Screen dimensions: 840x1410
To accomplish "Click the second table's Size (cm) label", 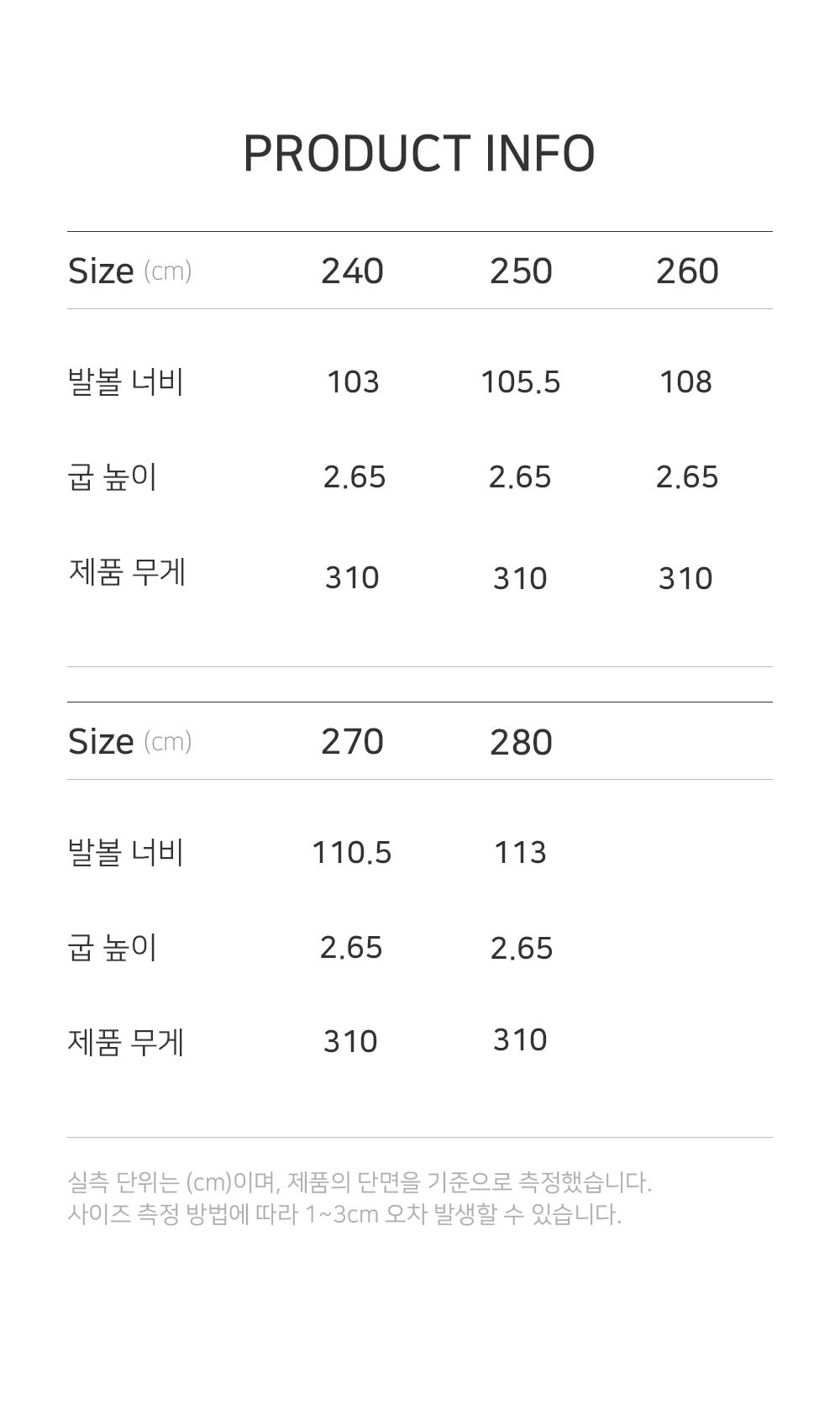I will (129, 742).
